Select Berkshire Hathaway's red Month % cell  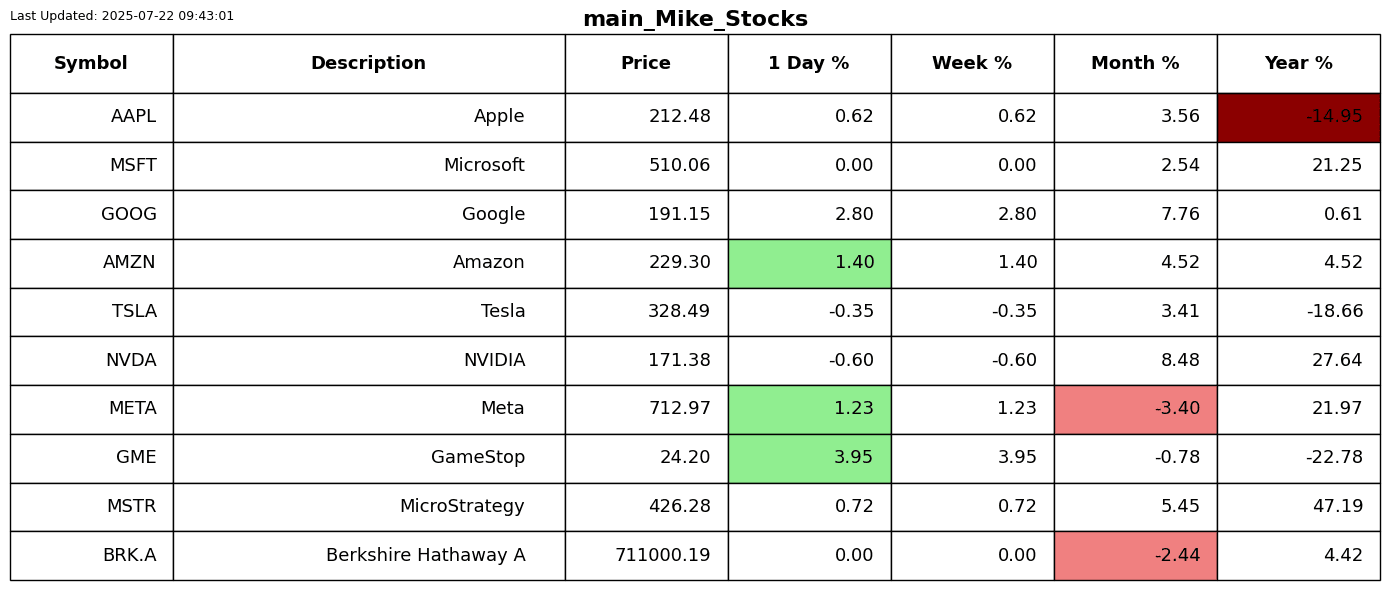[1135, 556]
